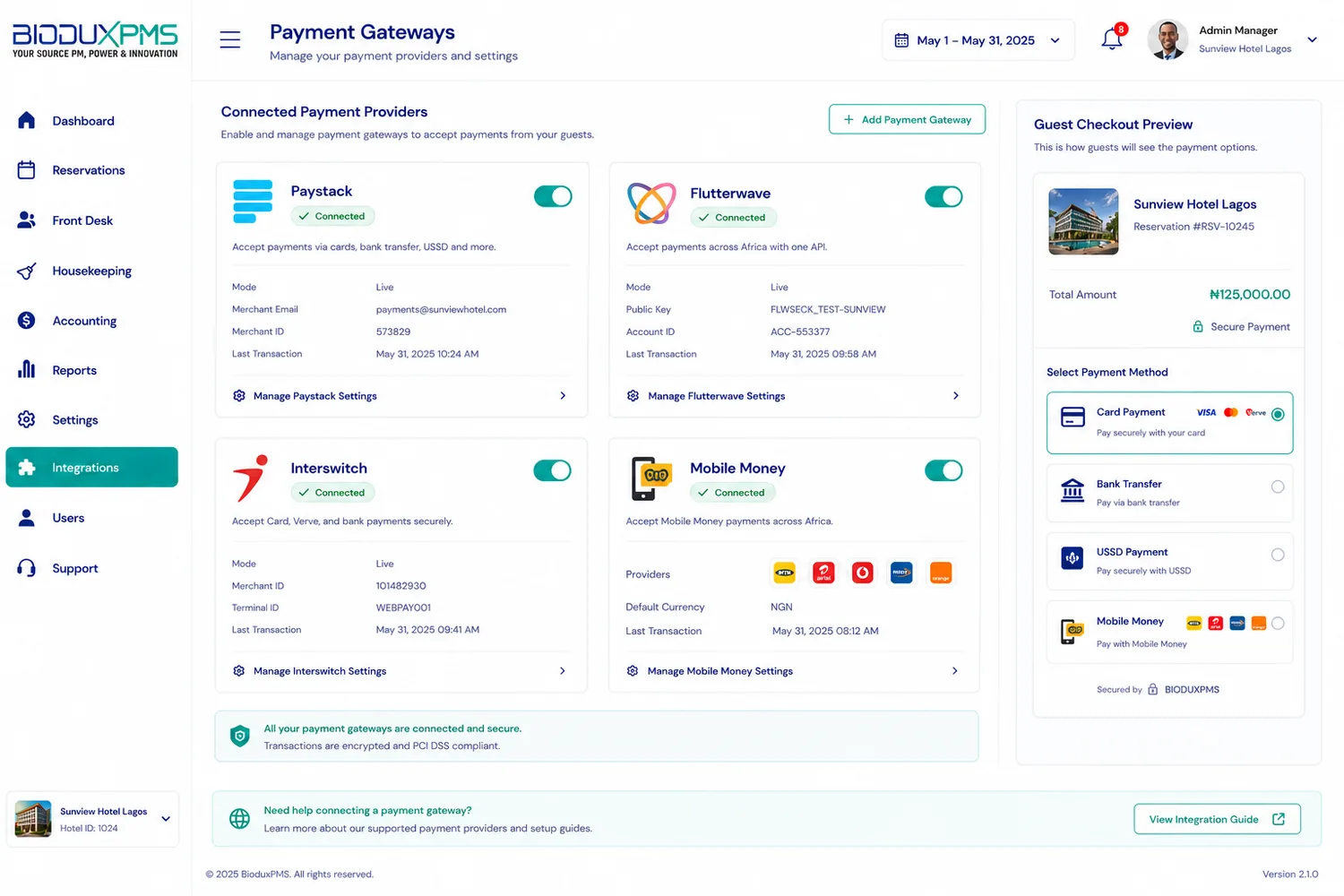Click the Sunview Hotel Lagos preview thumbnail

[1083, 221]
